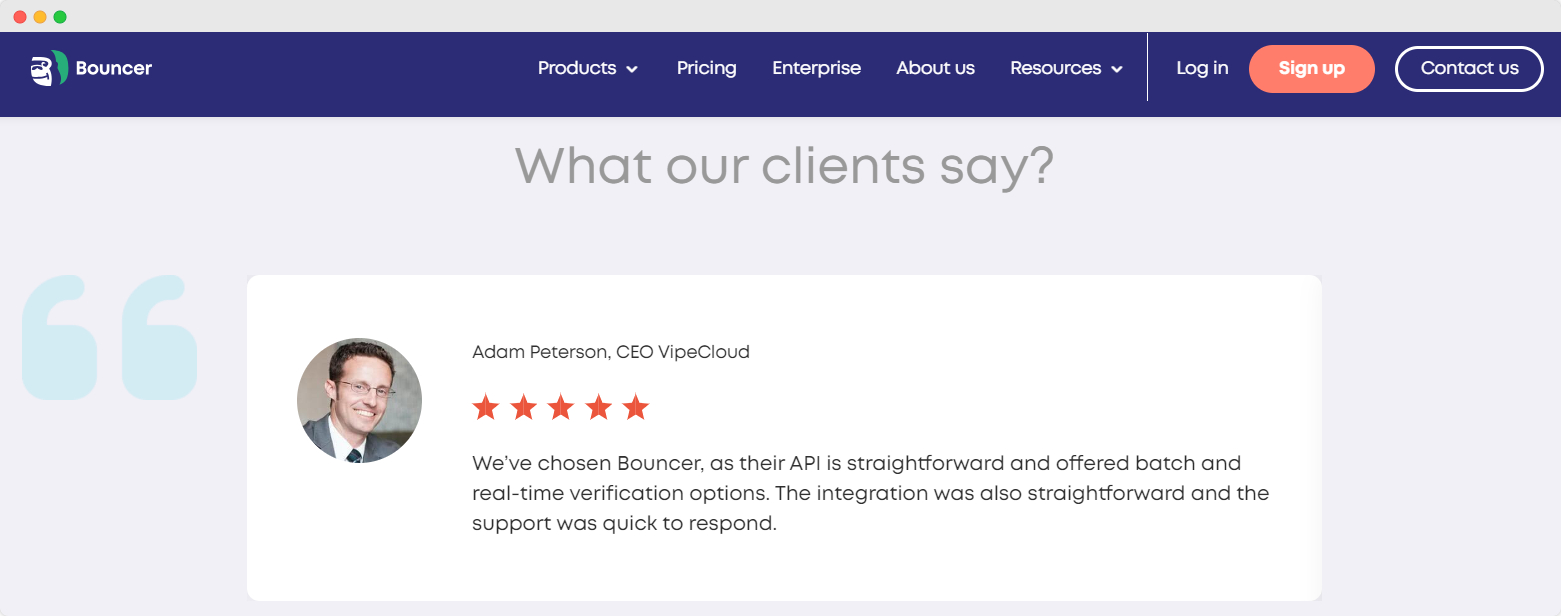Click the second rating star
This screenshot has height=616, width=1561.
click(523, 407)
